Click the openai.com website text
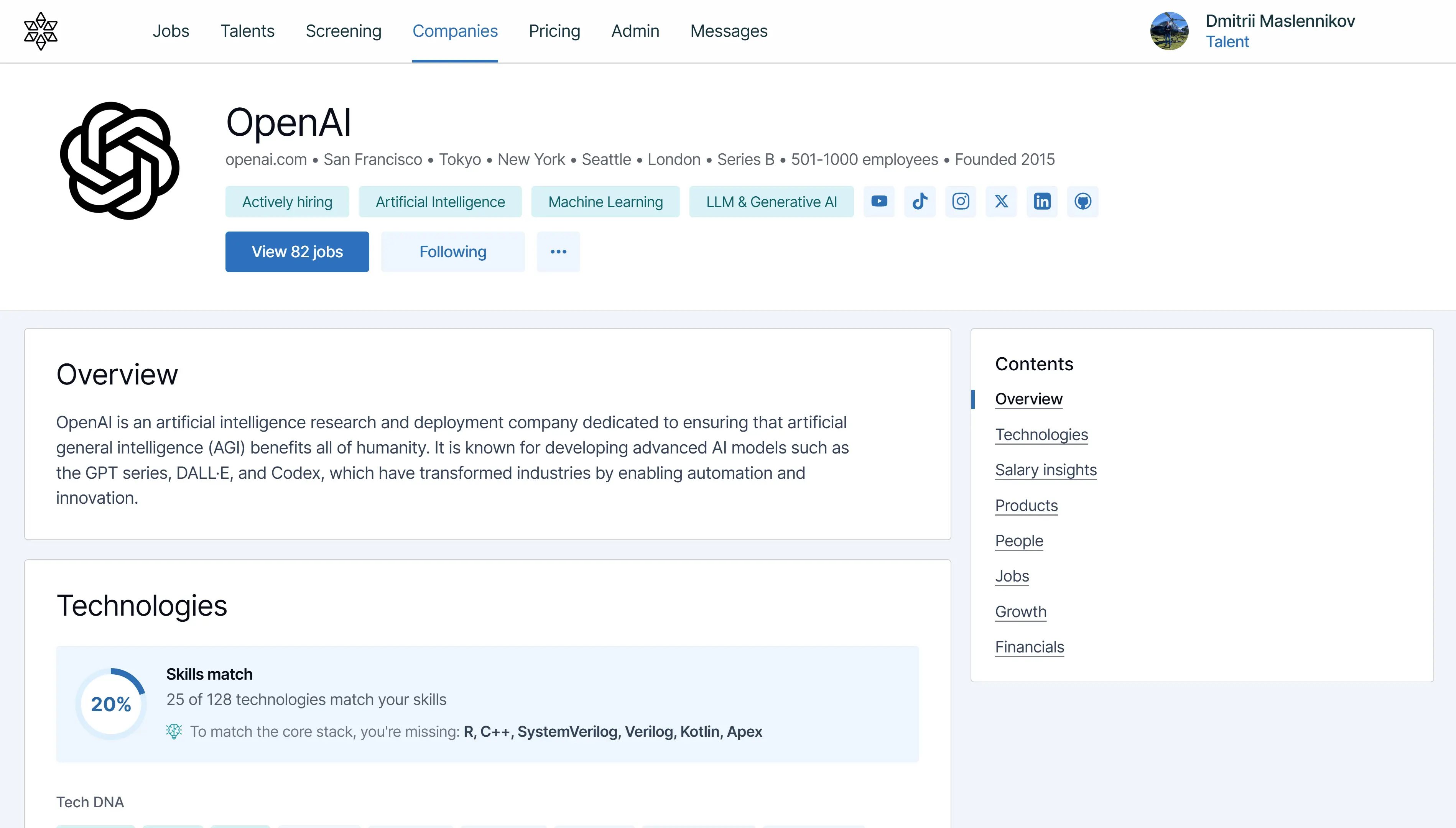 click(266, 159)
